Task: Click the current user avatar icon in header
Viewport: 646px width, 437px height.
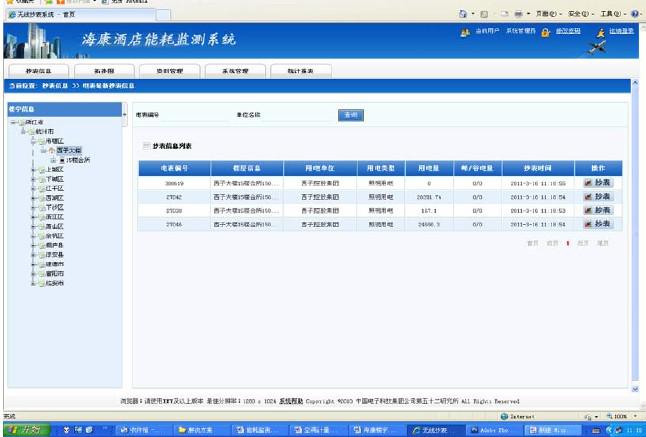Action: point(466,32)
